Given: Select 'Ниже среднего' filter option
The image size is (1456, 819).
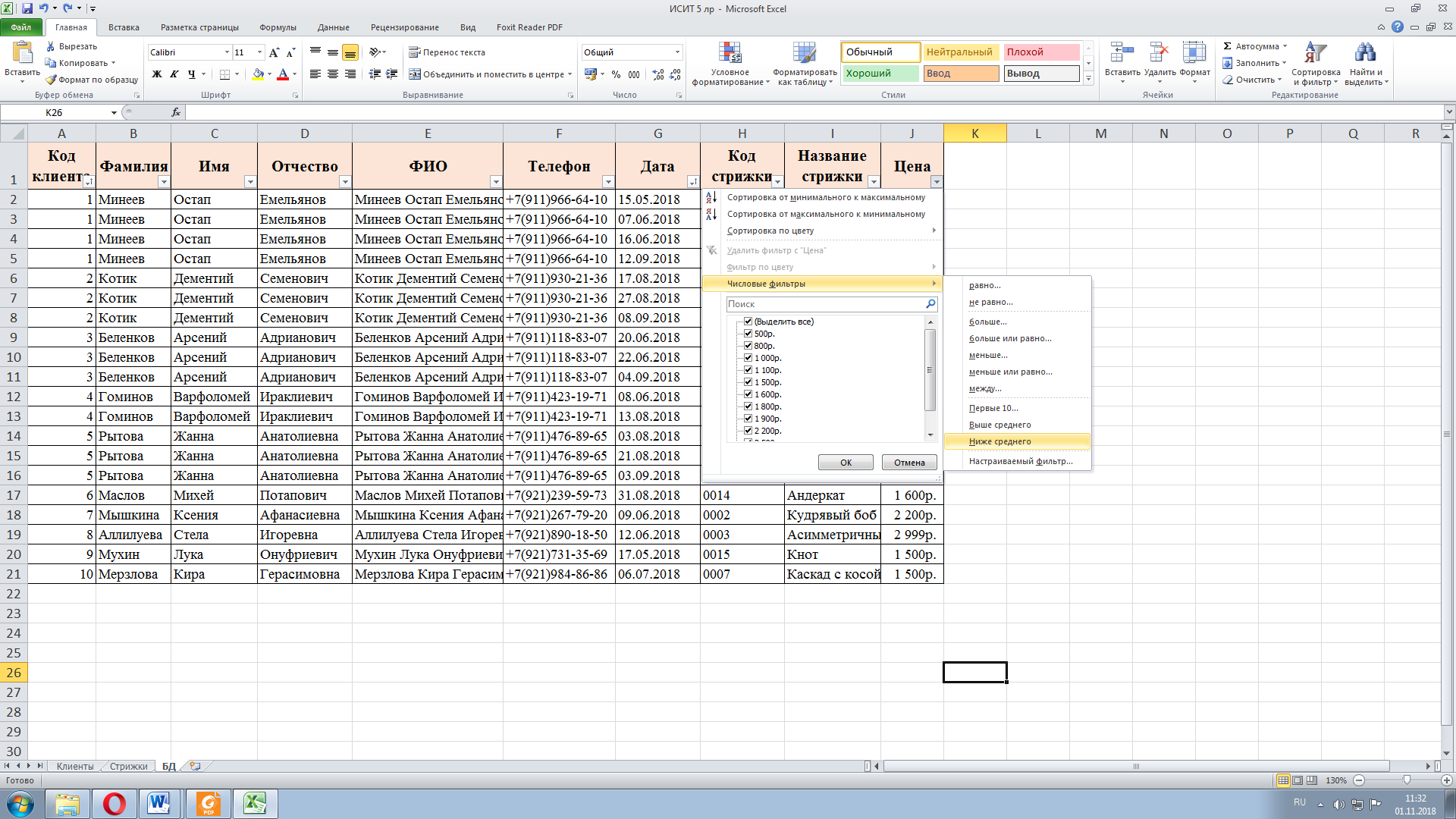Looking at the screenshot, I should 999,441.
